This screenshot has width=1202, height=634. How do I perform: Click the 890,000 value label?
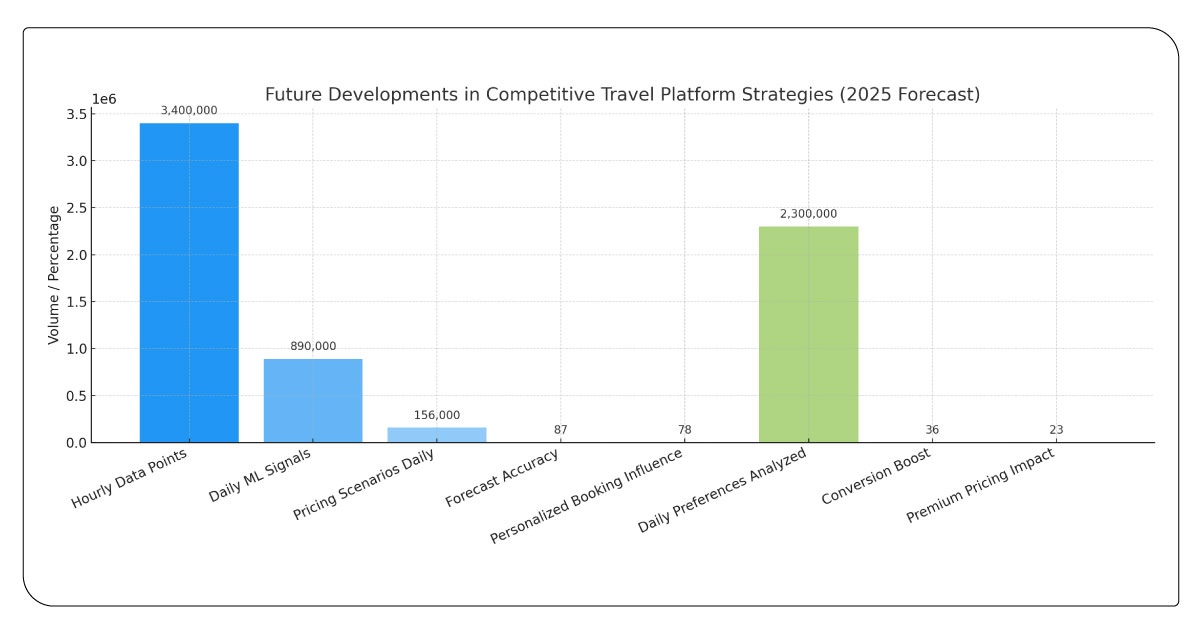point(312,346)
